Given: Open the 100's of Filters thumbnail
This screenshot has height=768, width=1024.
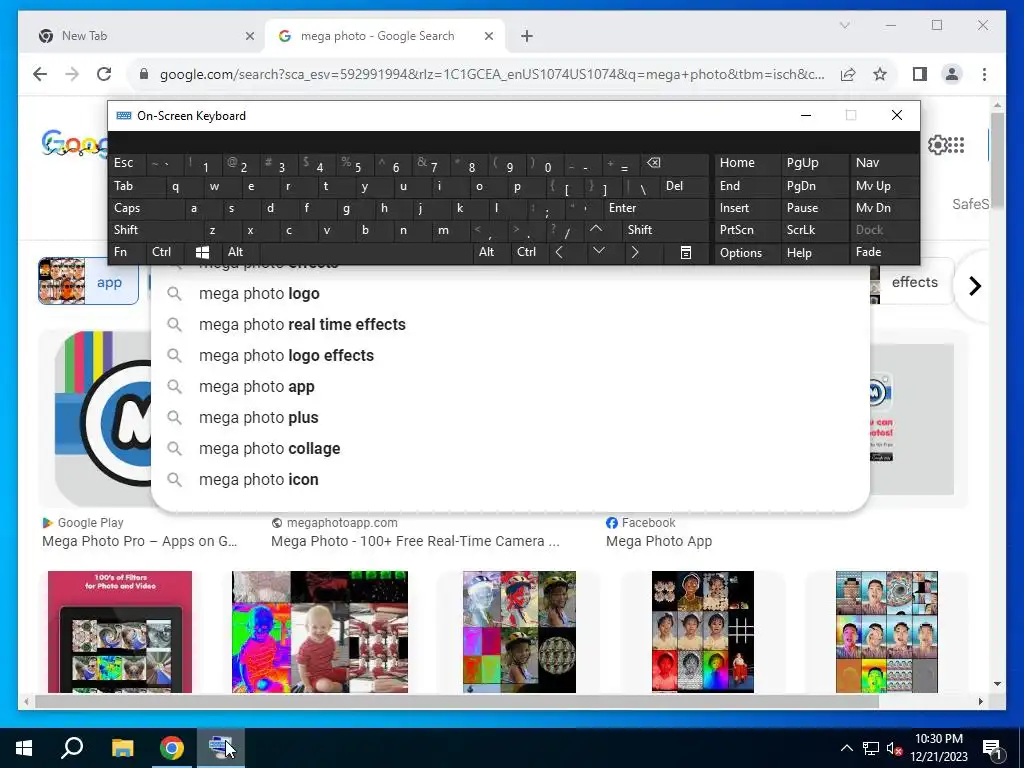Looking at the screenshot, I should click(x=120, y=632).
